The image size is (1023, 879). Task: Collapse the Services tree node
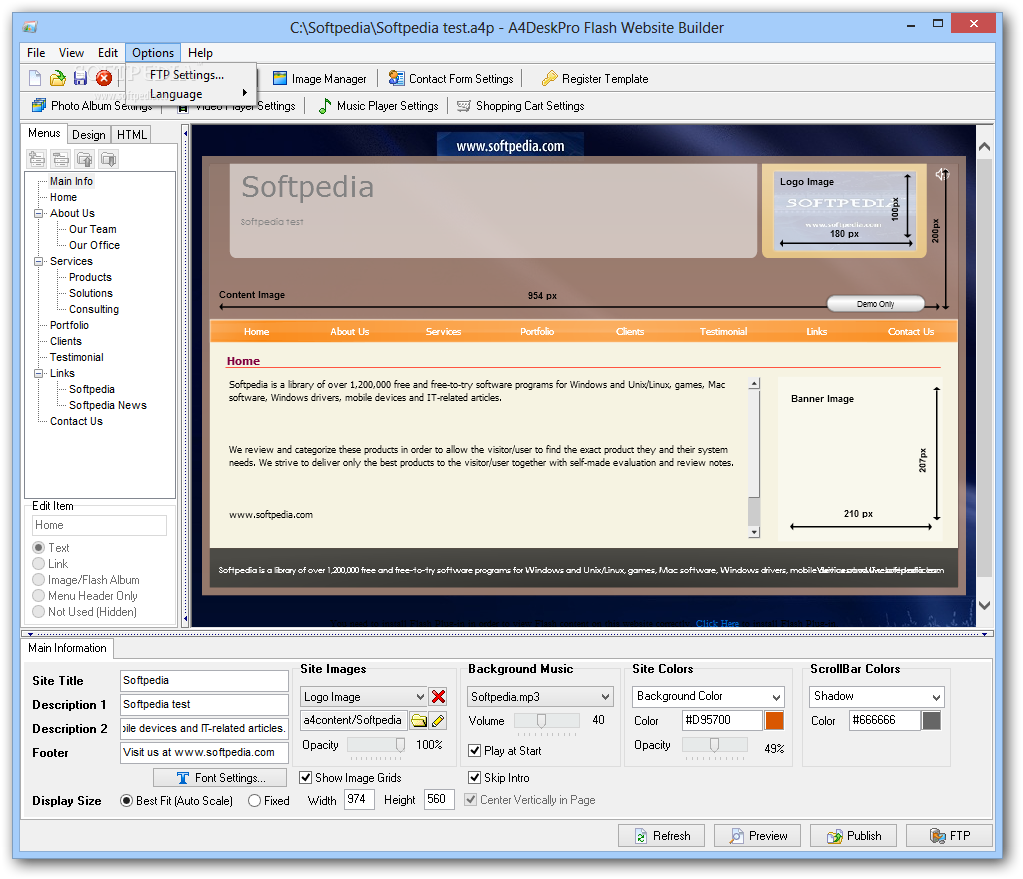38,261
